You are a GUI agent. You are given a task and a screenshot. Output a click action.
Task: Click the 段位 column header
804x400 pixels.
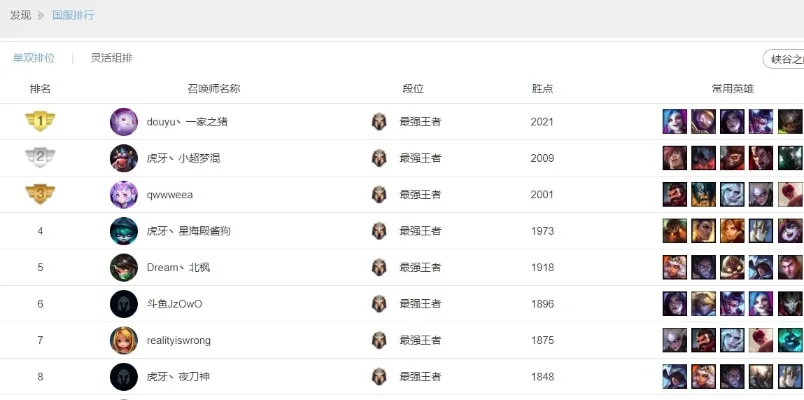[413, 89]
